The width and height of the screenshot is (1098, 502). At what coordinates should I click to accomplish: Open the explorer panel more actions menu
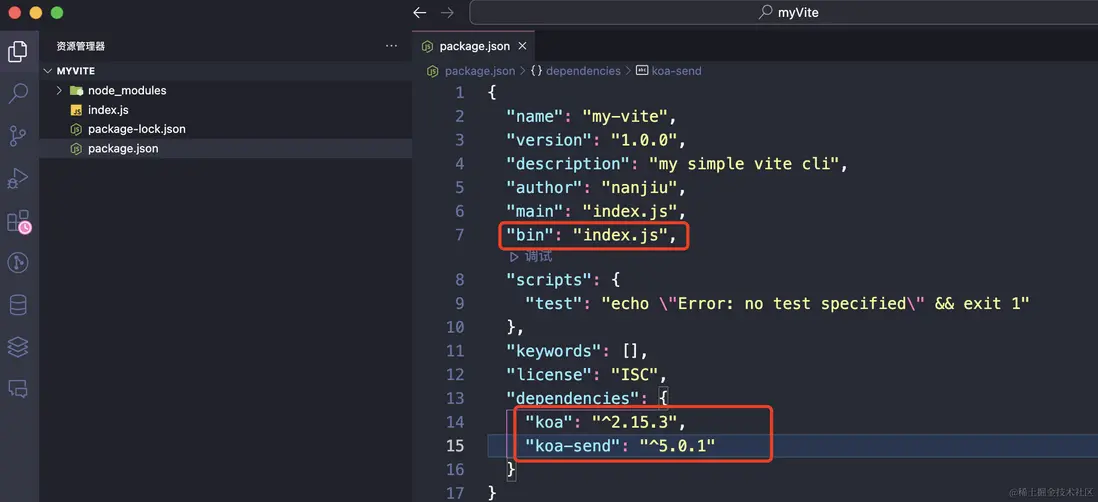point(391,46)
